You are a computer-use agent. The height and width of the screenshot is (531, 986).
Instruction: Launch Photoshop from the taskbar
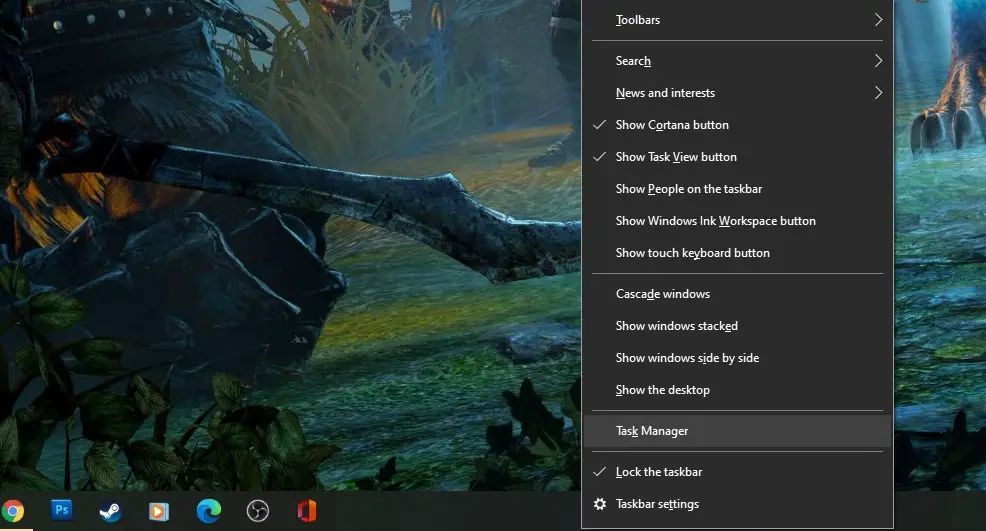62,510
